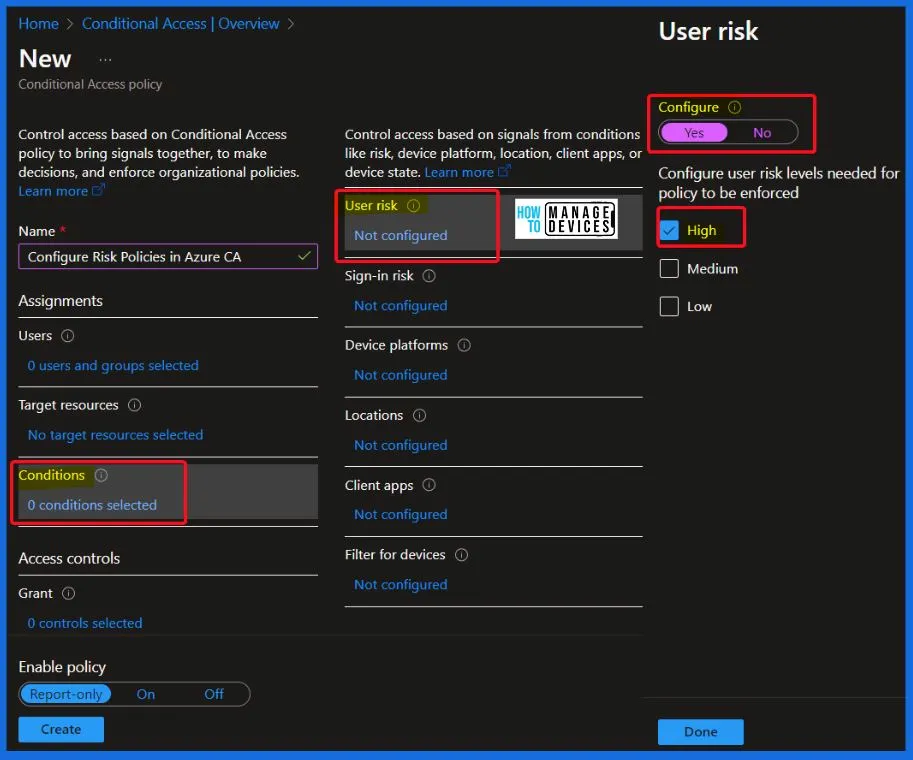Click the Locations label
The width and height of the screenshot is (913, 760).
click(374, 415)
